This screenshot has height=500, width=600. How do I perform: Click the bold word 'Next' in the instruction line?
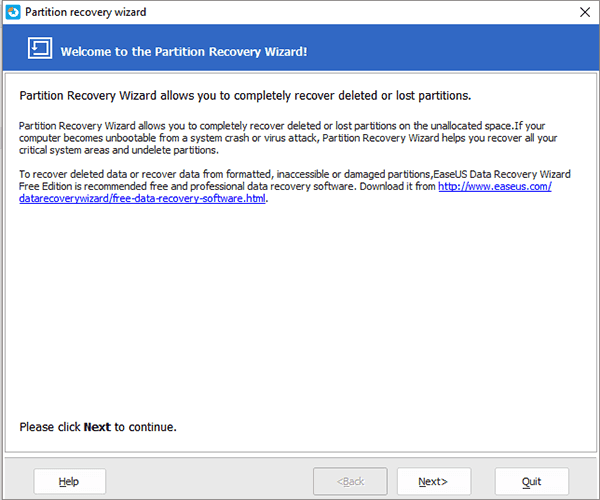97,427
